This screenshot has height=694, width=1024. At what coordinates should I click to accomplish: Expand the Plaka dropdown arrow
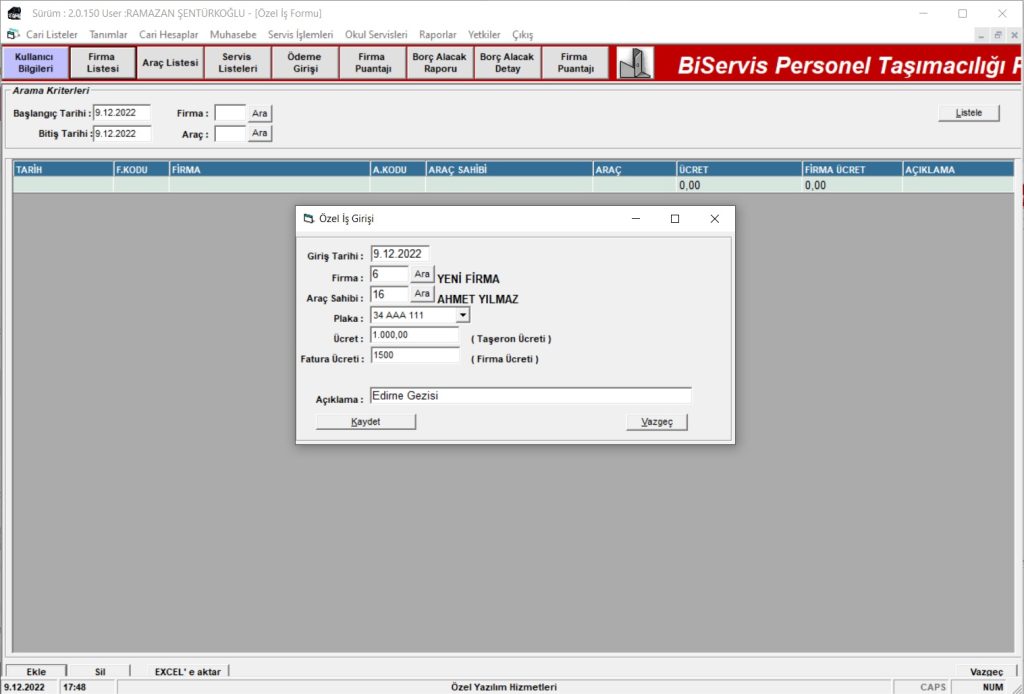pyautogui.click(x=462, y=315)
